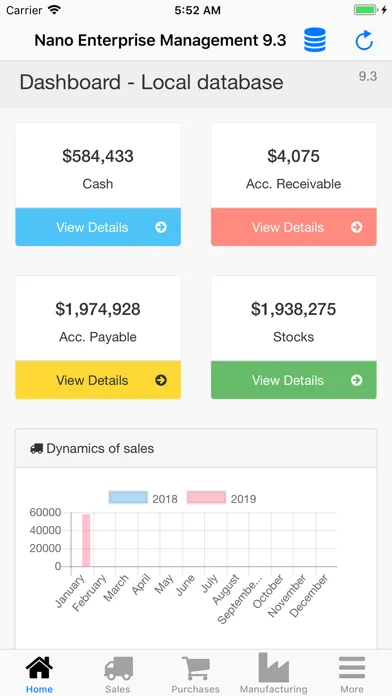Open the Sales truck icon
Screen dimensions: 392x696
[119, 668]
